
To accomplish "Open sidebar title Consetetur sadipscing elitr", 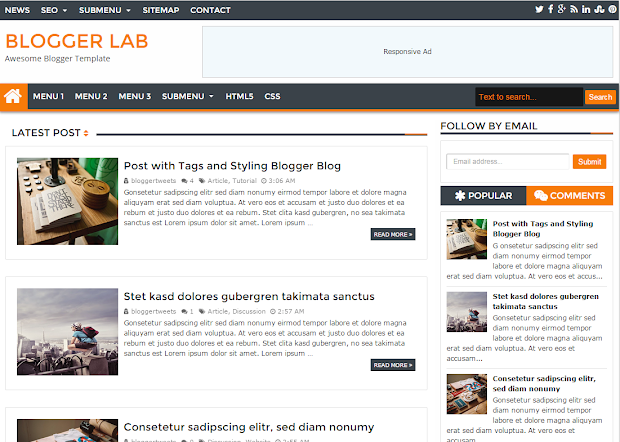I will [544, 383].
